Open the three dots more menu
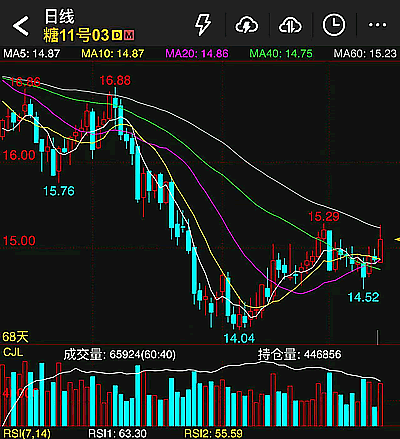 (x=377, y=25)
